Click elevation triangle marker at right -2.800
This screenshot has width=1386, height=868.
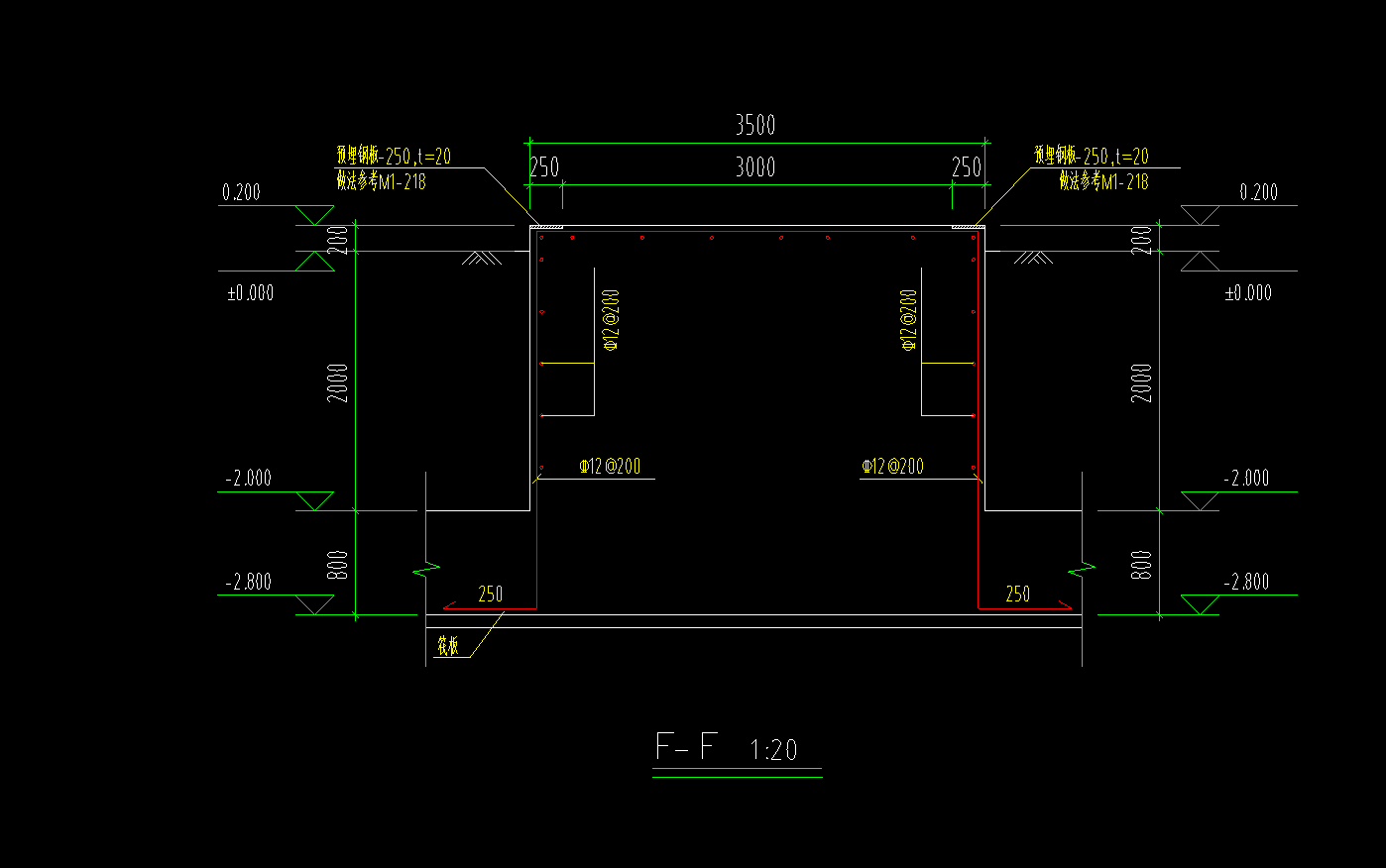1200,604
